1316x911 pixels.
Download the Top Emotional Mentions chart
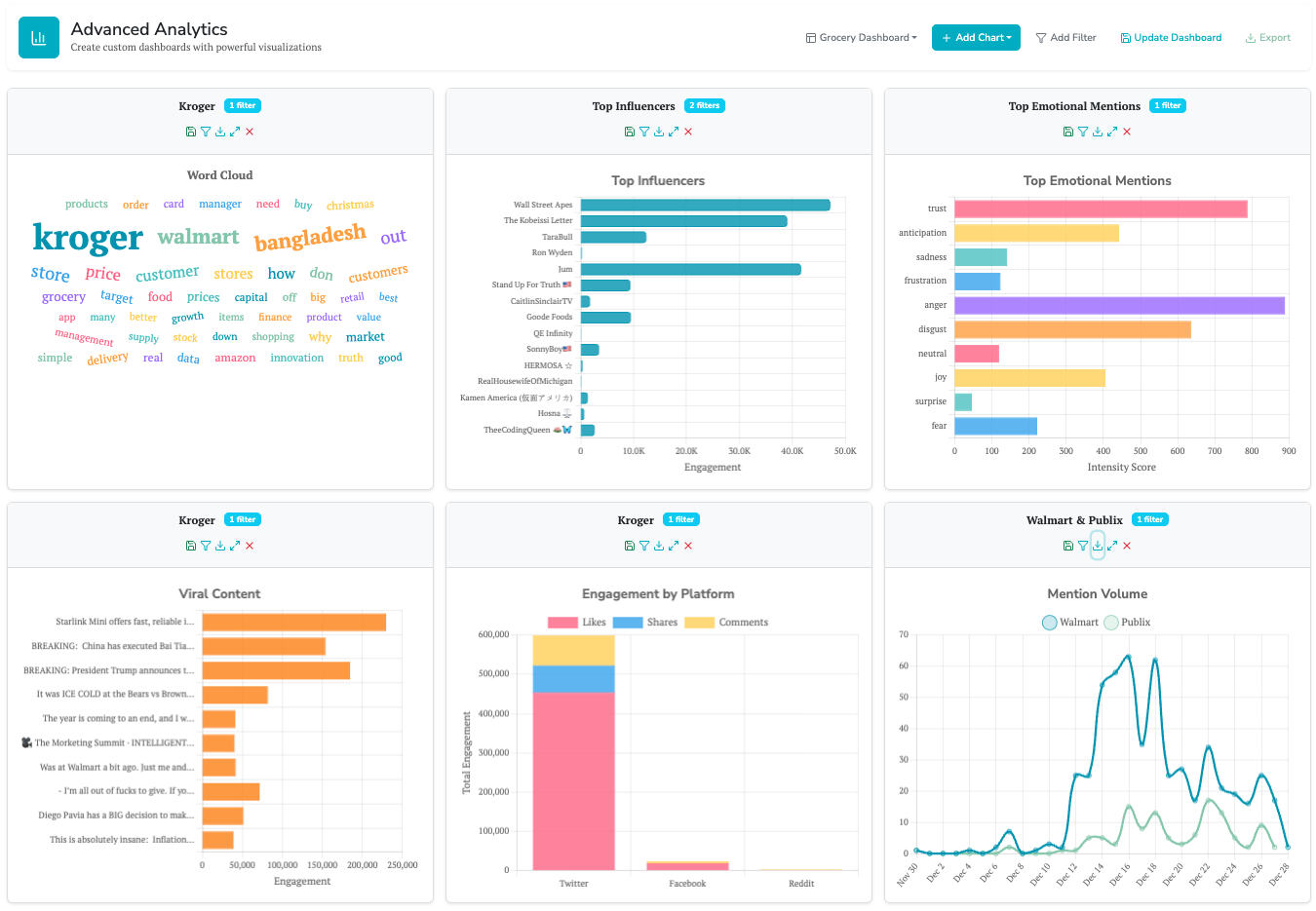click(1098, 132)
